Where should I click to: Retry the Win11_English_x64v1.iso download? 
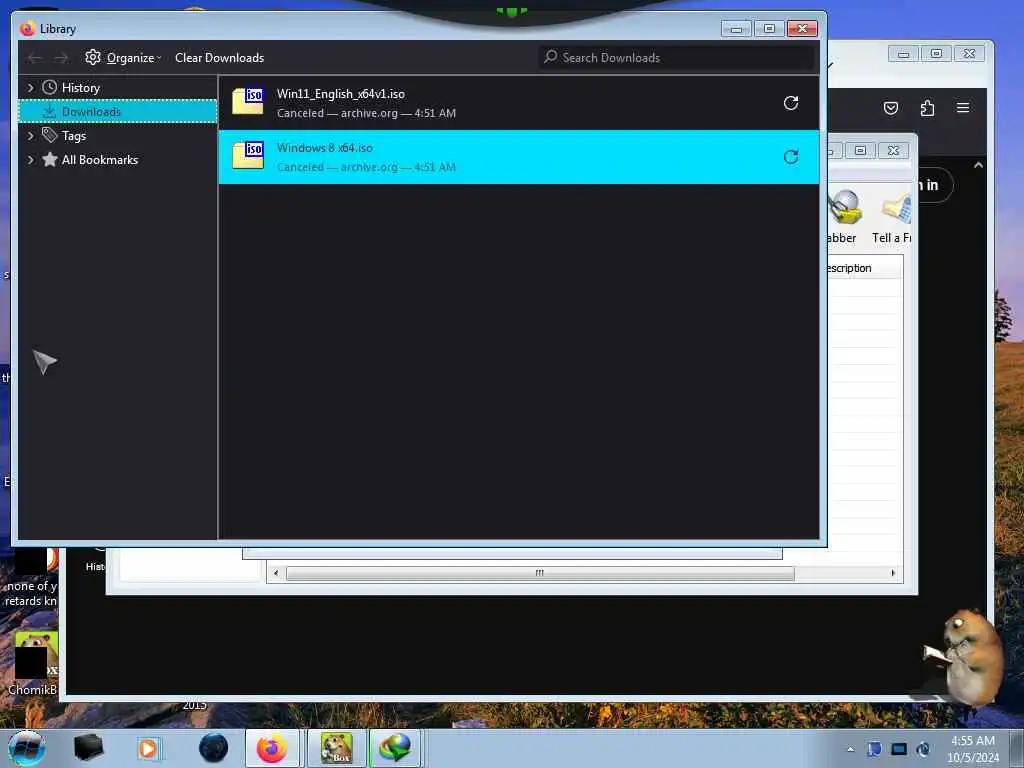tap(791, 103)
